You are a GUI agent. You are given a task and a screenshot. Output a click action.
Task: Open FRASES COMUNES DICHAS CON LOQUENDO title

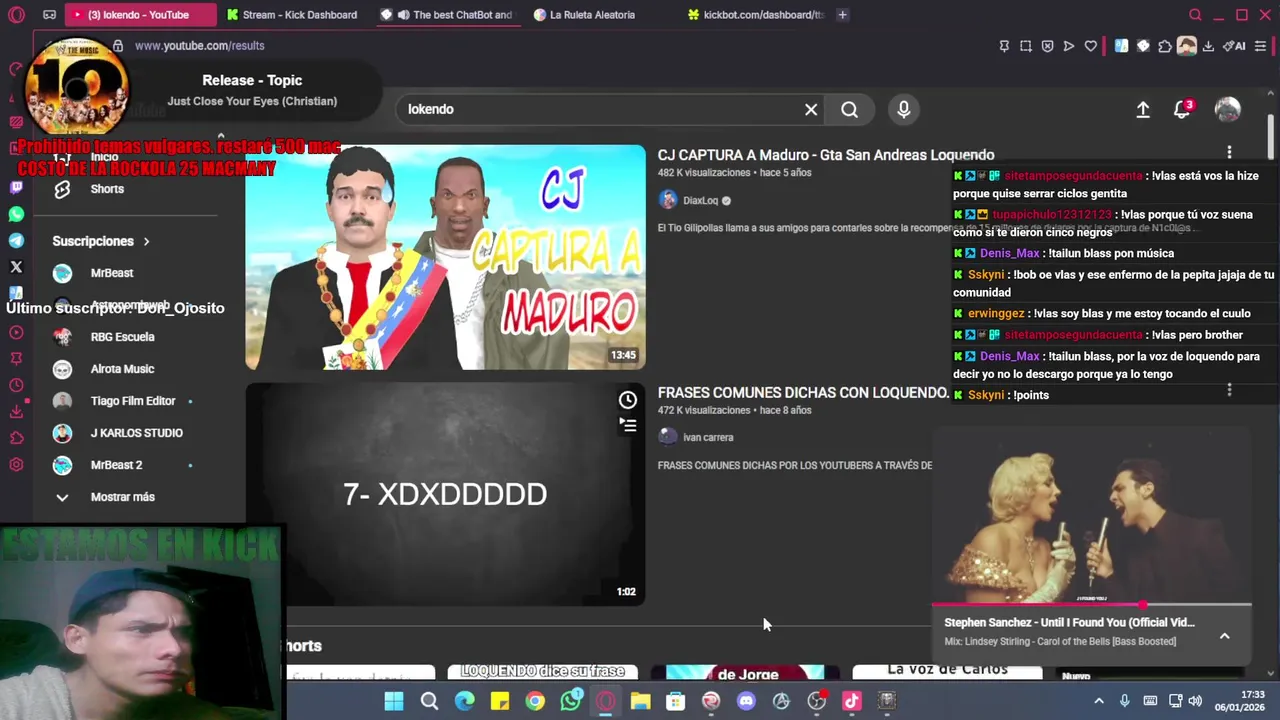coord(803,393)
